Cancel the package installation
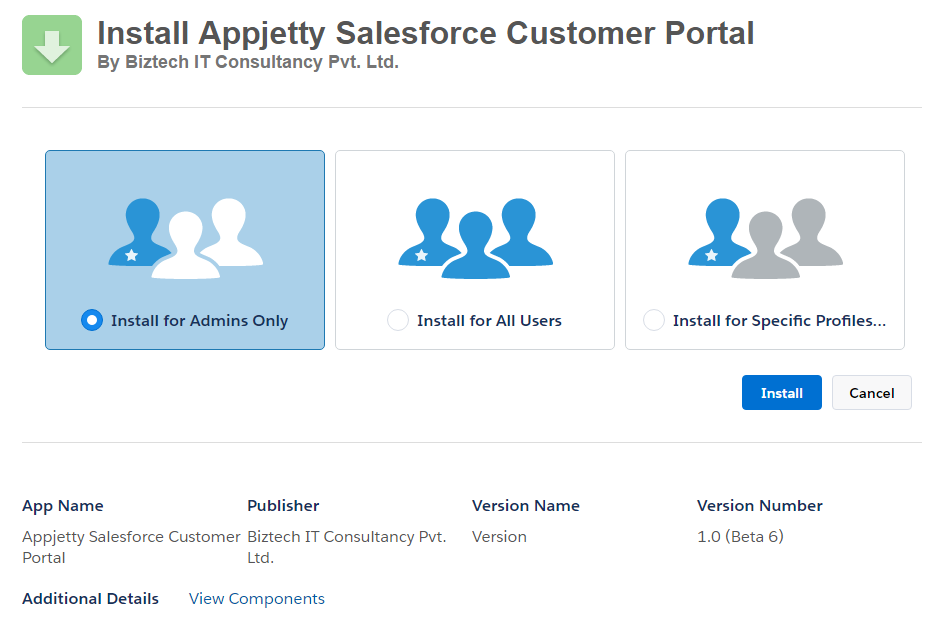939x620 pixels. coord(871,393)
